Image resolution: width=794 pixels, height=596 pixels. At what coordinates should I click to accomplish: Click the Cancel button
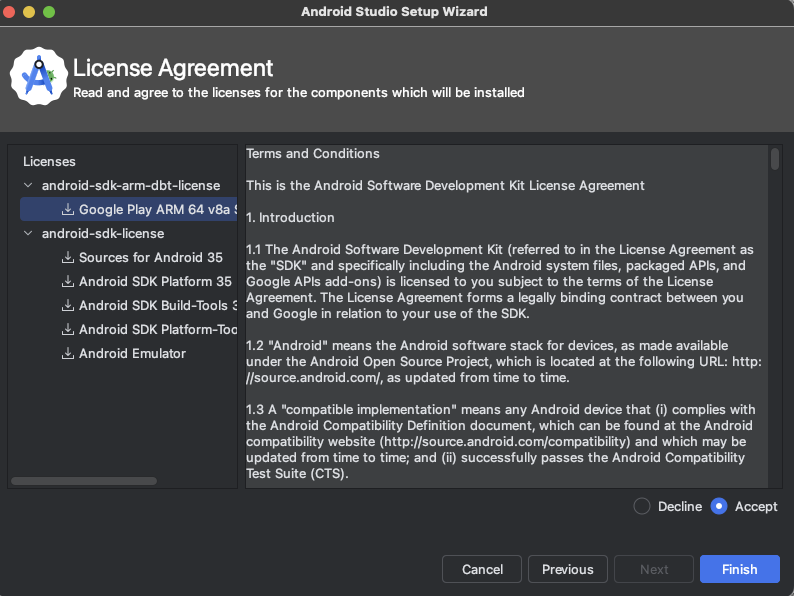[x=482, y=569]
